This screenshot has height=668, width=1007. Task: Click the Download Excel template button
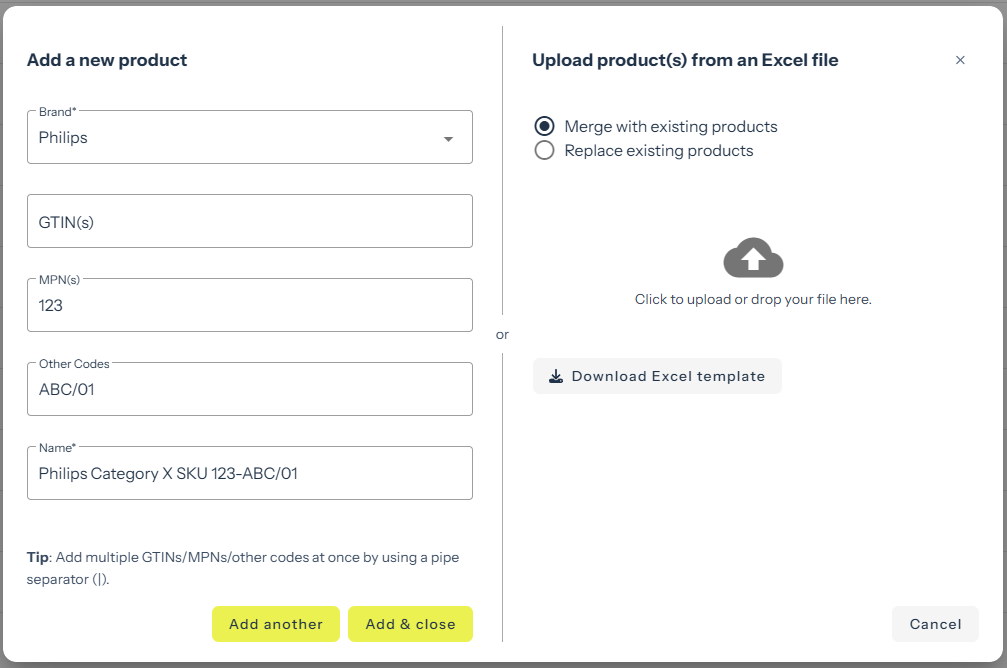pos(657,377)
